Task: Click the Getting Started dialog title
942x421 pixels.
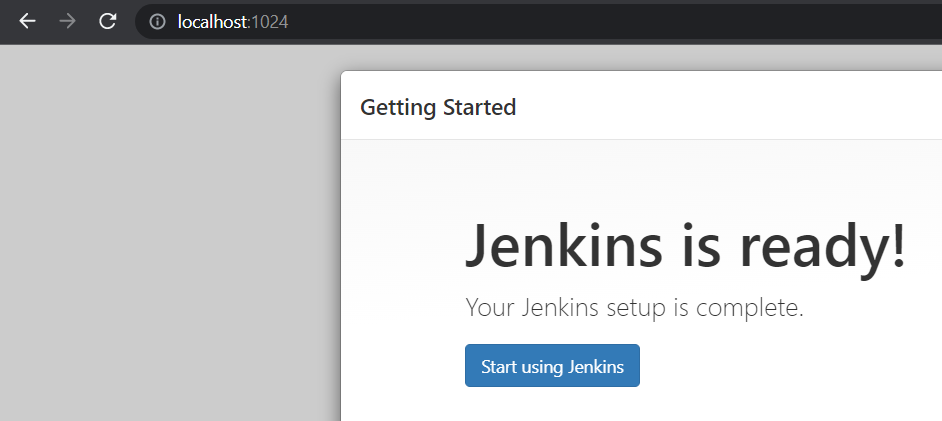Action: tap(438, 107)
